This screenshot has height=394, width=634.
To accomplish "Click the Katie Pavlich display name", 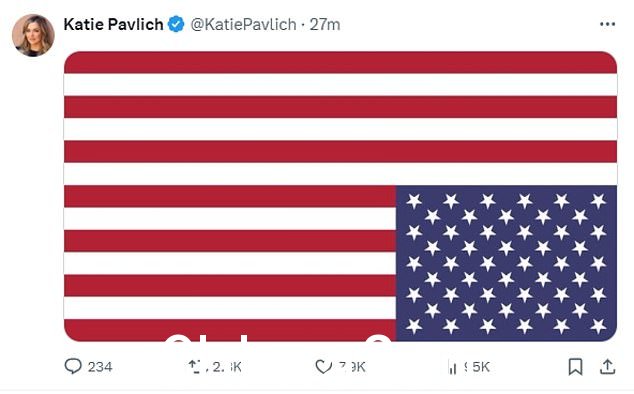I will point(113,24).
